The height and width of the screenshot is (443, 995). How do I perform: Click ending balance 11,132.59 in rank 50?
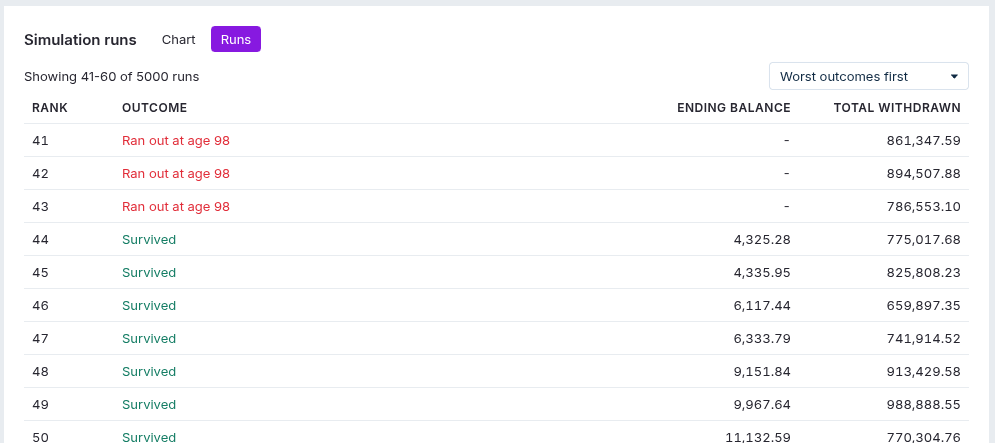click(758, 437)
